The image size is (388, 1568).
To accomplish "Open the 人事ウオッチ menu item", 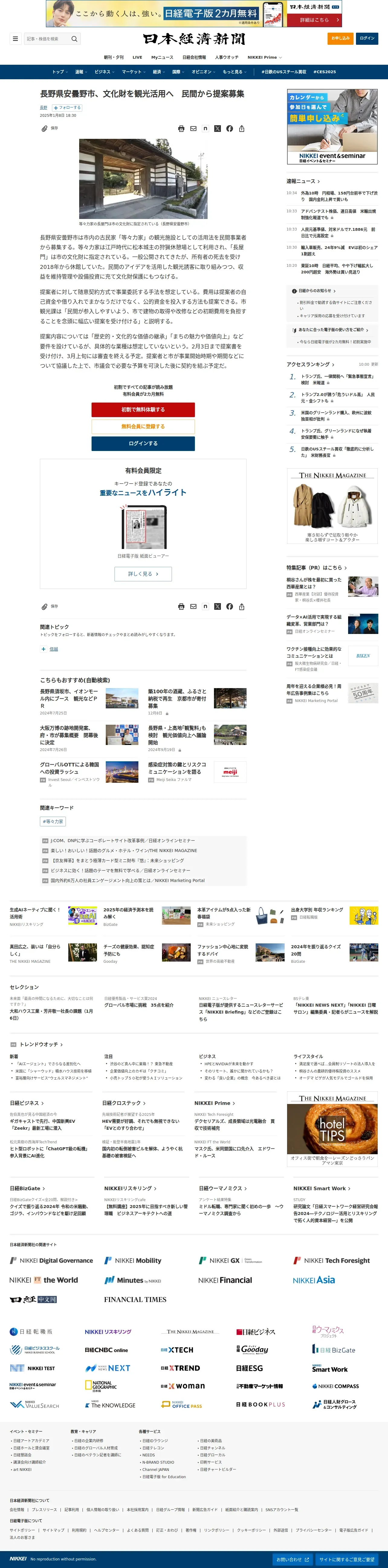I will pyautogui.click(x=227, y=57).
